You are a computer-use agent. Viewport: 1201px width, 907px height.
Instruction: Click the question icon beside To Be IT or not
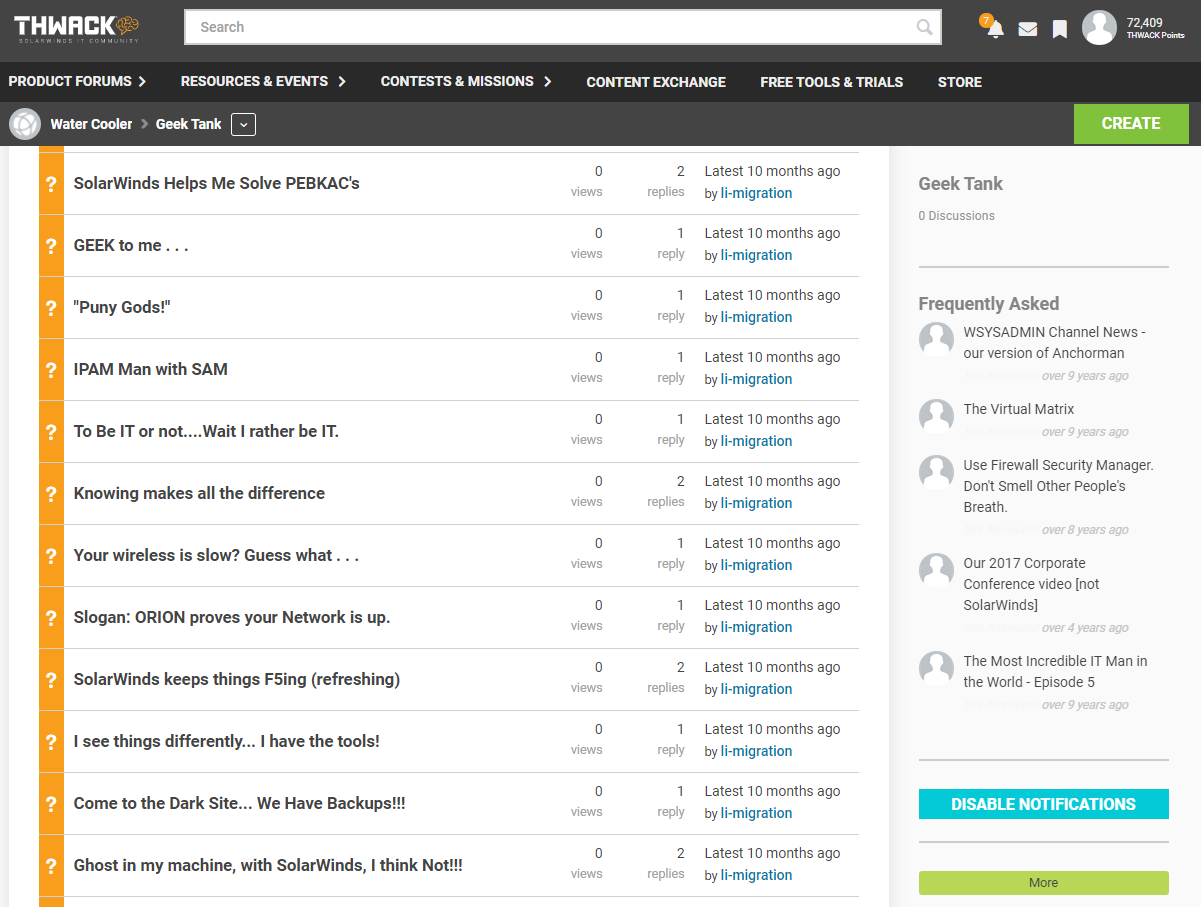tap(51, 432)
